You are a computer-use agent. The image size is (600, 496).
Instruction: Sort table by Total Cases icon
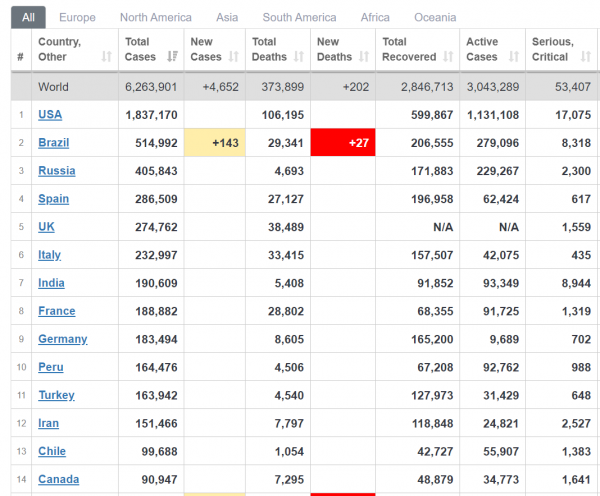(x=173, y=57)
